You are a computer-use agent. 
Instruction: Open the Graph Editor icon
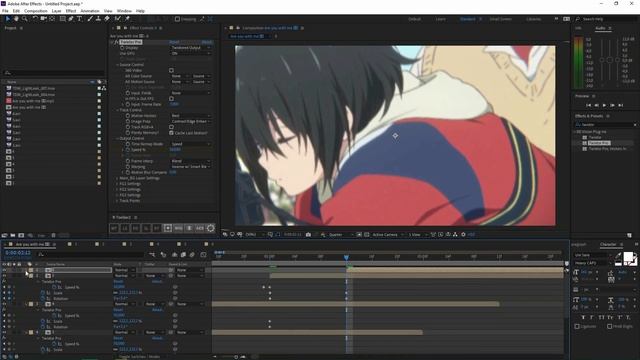(x=204, y=255)
